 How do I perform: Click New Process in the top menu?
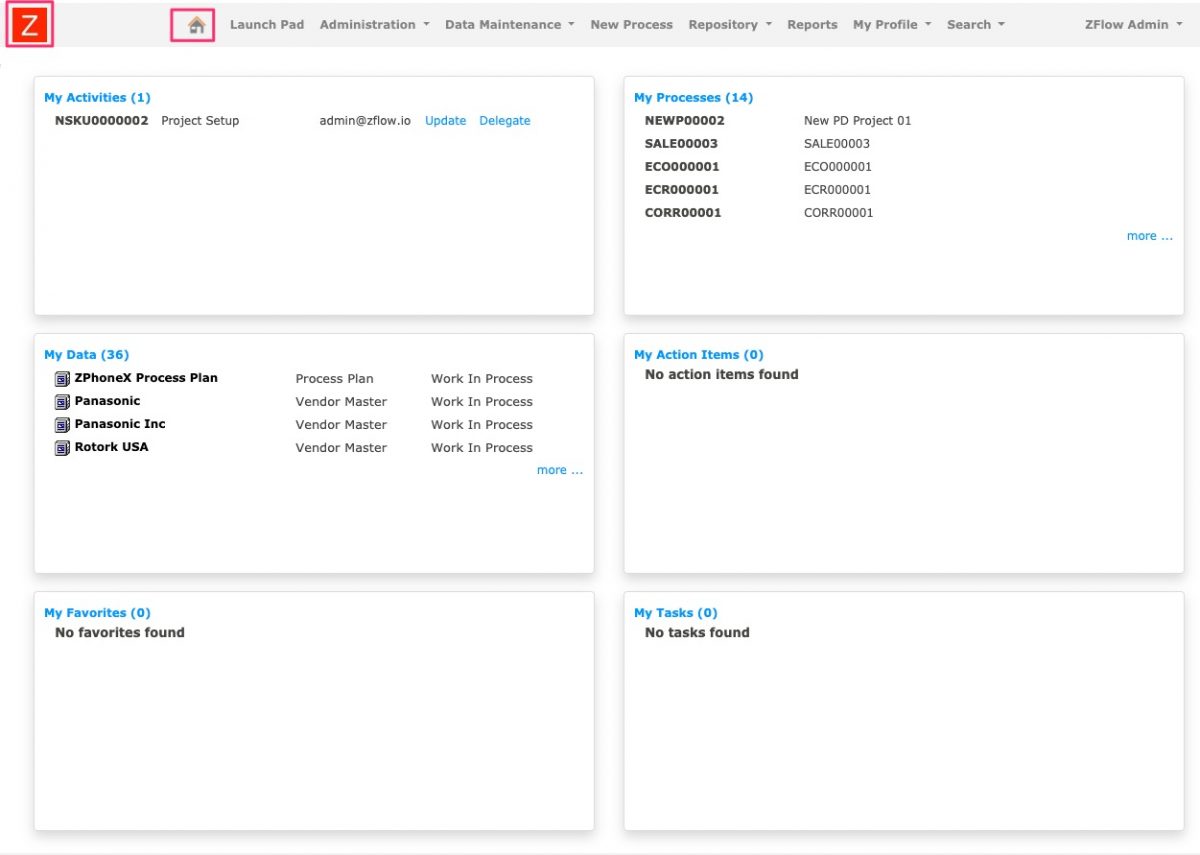631,24
